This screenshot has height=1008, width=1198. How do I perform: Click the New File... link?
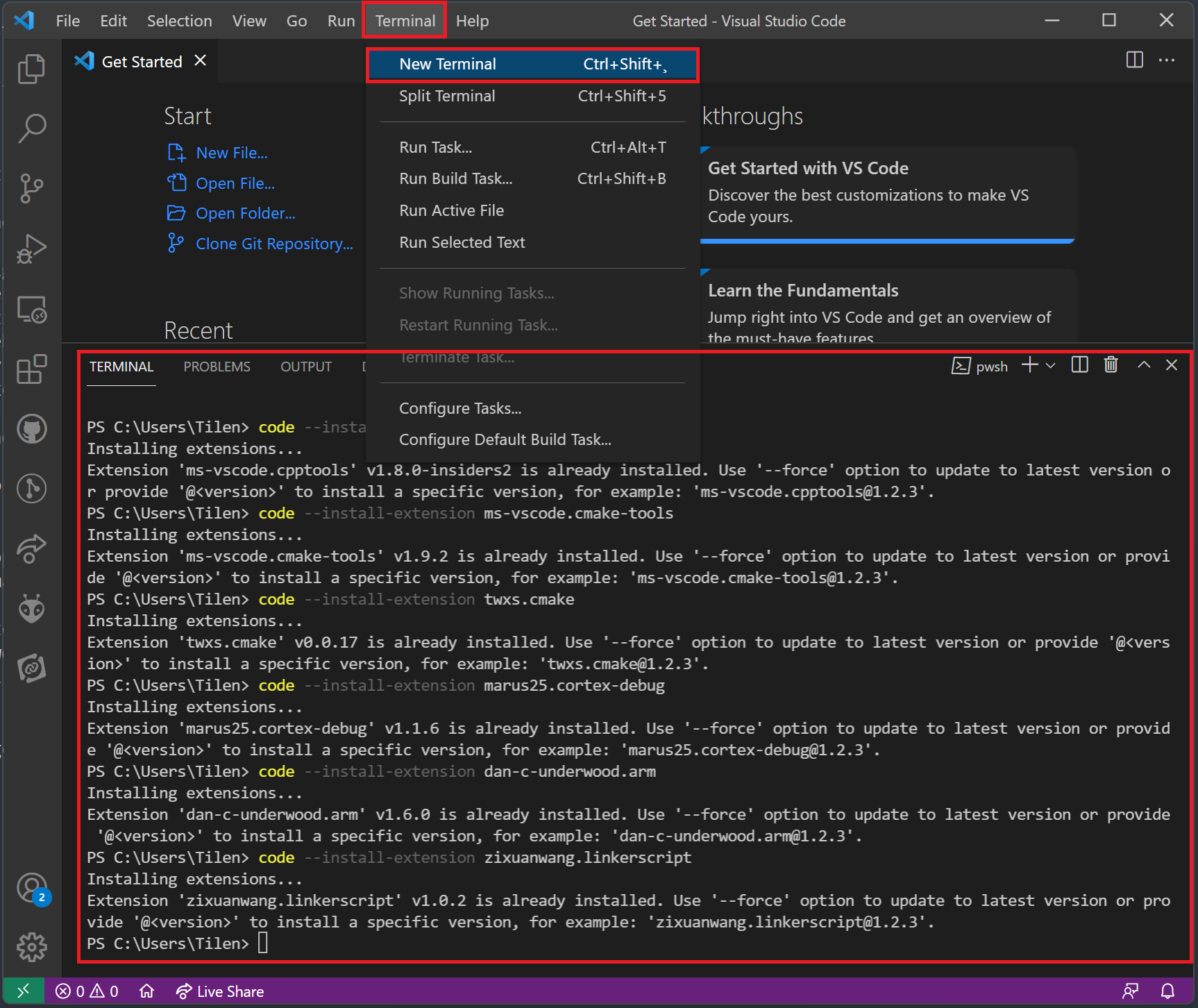(x=232, y=153)
